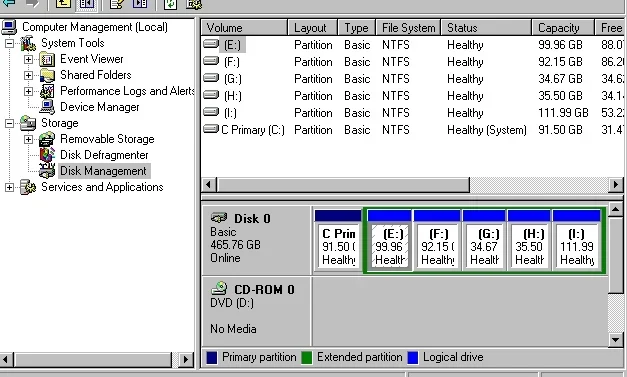The height and width of the screenshot is (377, 627).
Task: Collapse the Storage tree node
Action: [9, 123]
